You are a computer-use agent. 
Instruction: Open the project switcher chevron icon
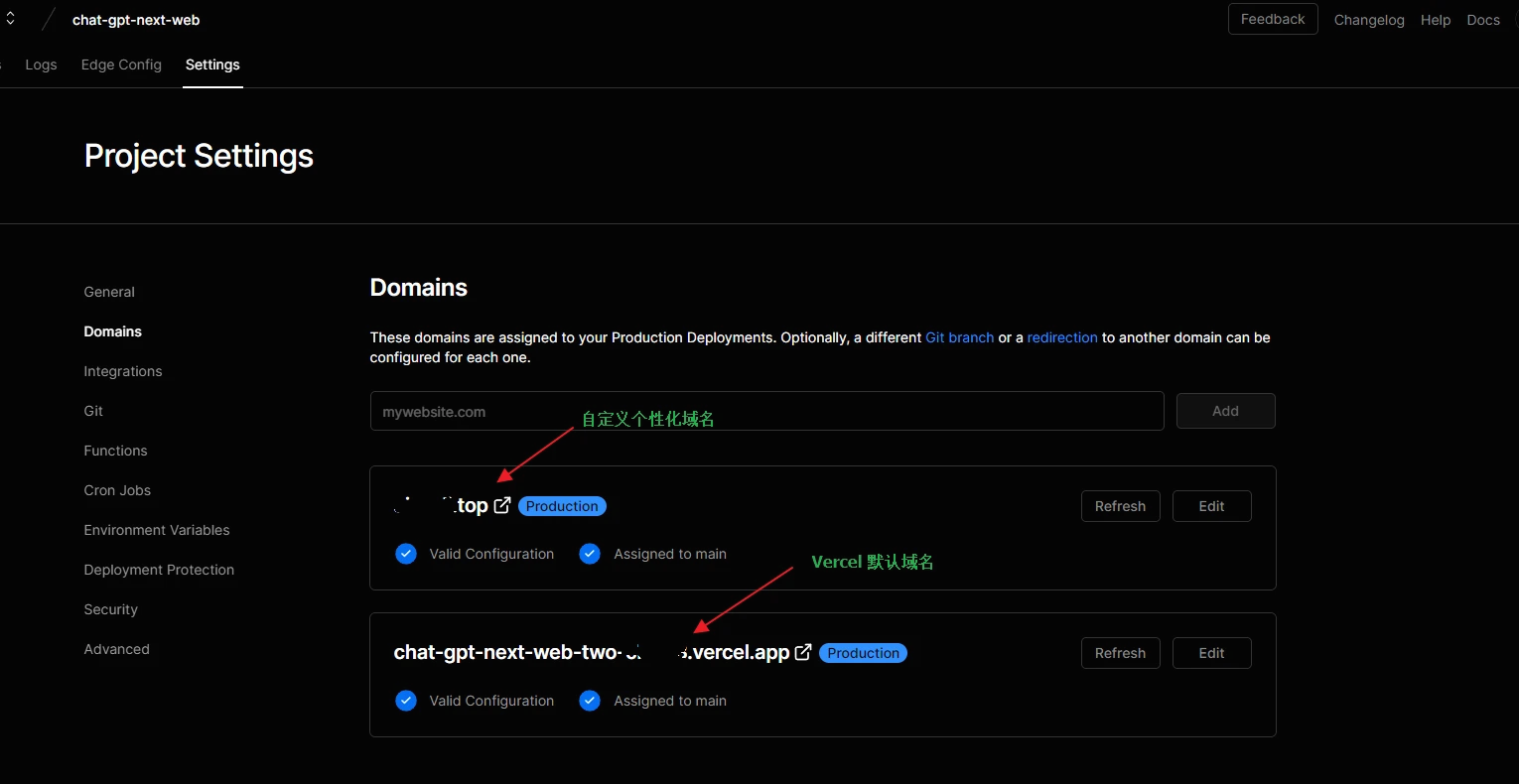click(10, 19)
